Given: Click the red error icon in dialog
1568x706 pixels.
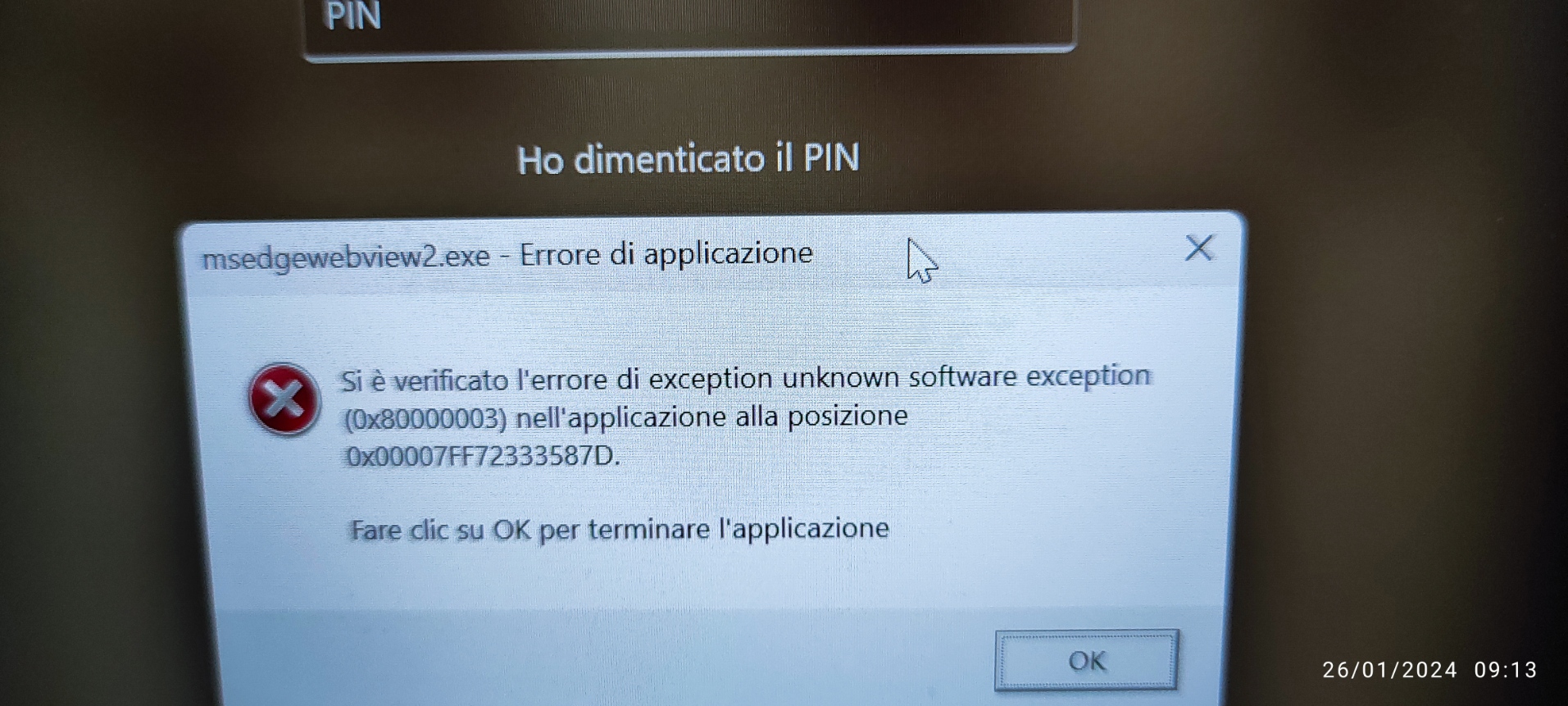Looking at the screenshot, I should [x=284, y=399].
